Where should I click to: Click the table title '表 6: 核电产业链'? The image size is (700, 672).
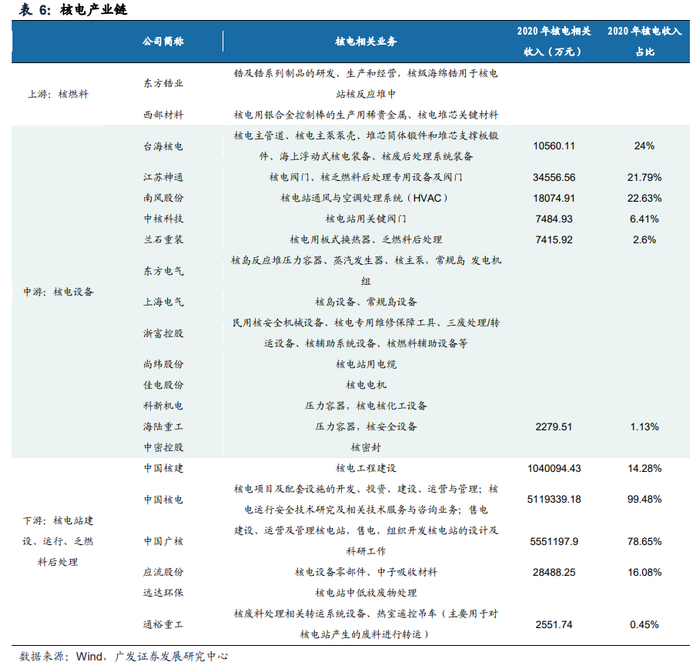click(73, 9)
